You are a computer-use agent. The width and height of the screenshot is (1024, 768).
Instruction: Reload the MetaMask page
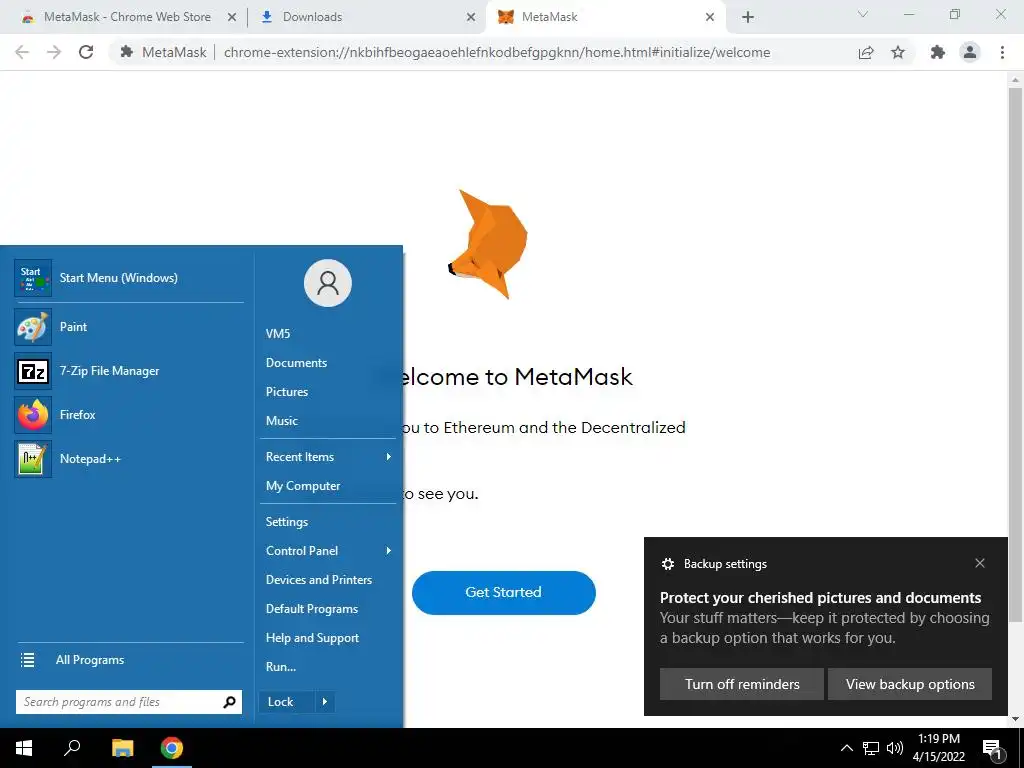86,52
